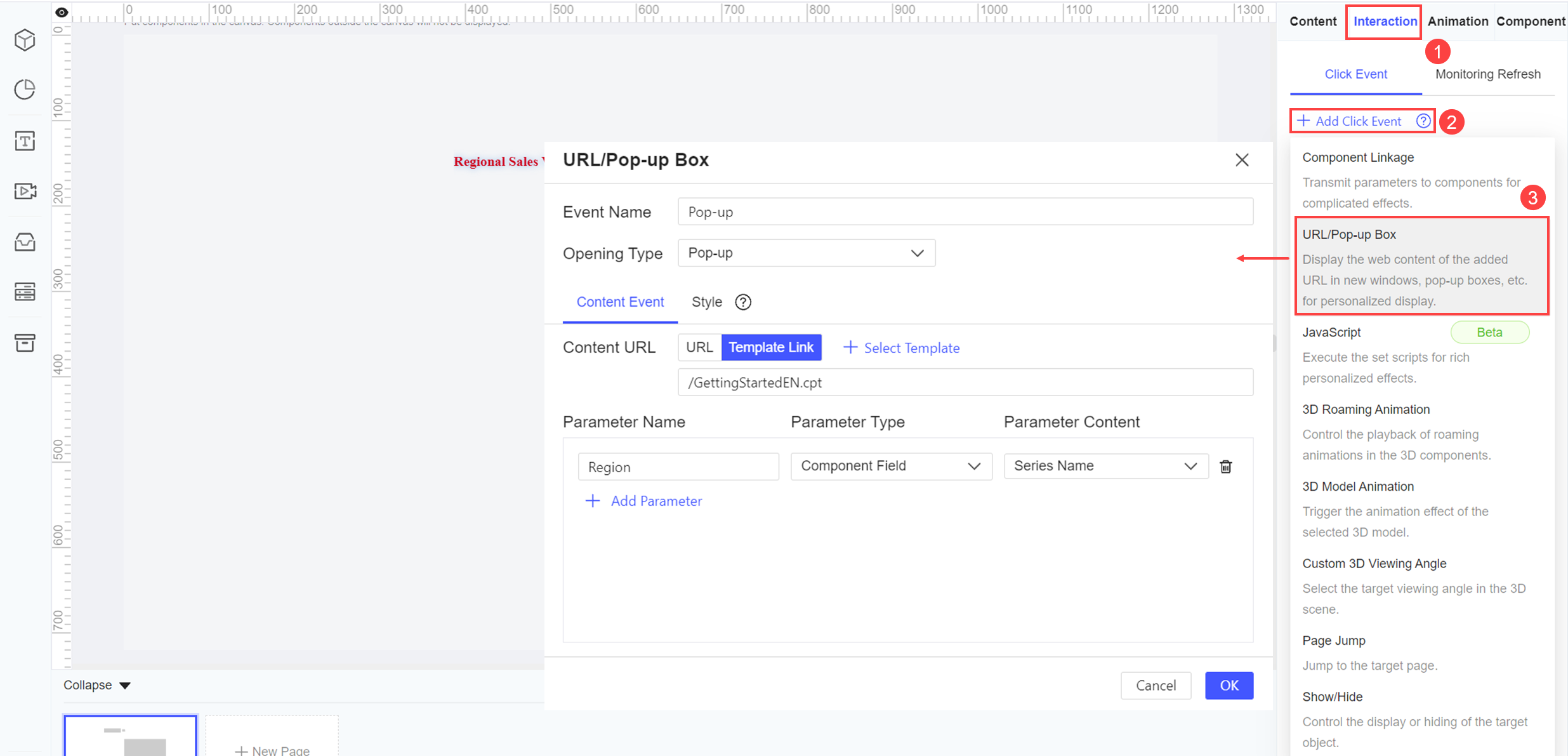Open the table/list component icon

point(25,292)
